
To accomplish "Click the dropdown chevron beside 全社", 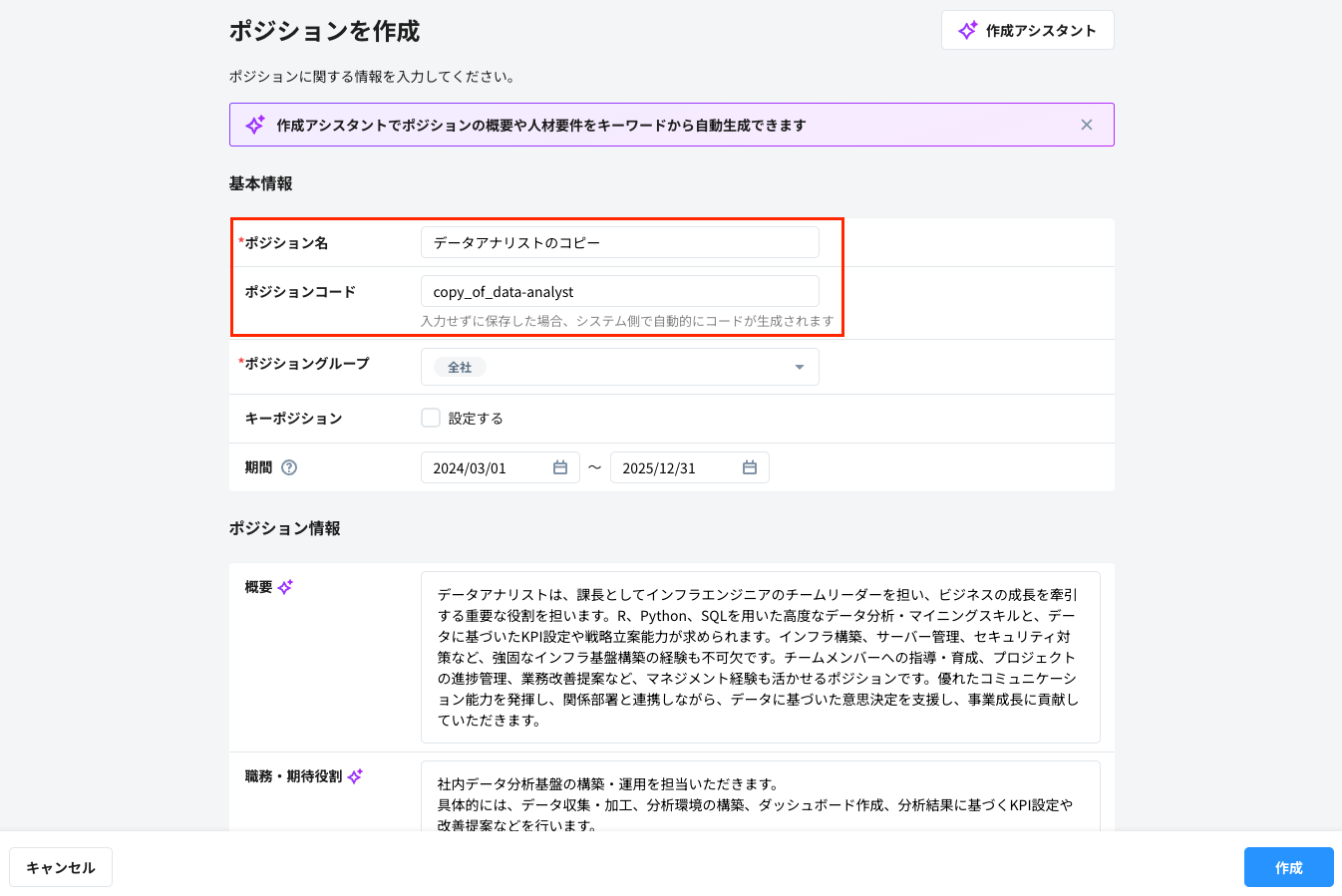I will (799, 367).
